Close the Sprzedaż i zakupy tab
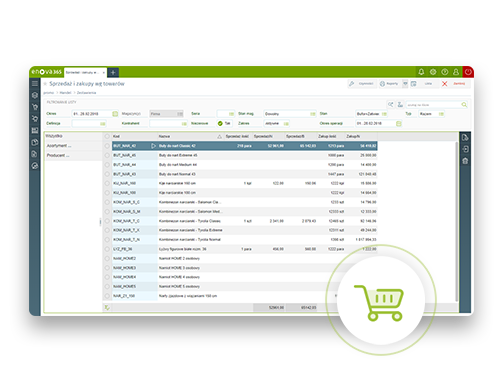The height and width of the screenshot is (383, 500). (104, 72)
